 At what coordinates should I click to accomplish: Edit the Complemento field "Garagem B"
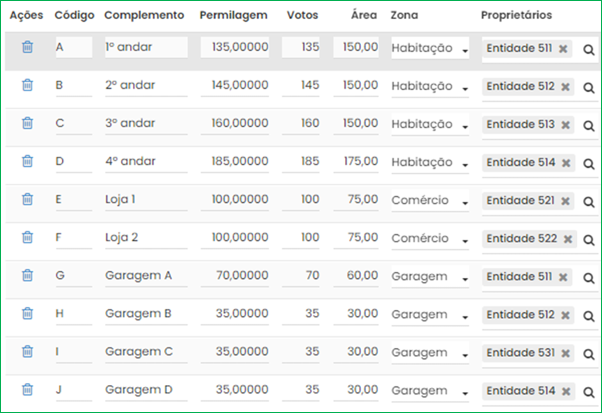pyautogui.click(x=146, y=314)
